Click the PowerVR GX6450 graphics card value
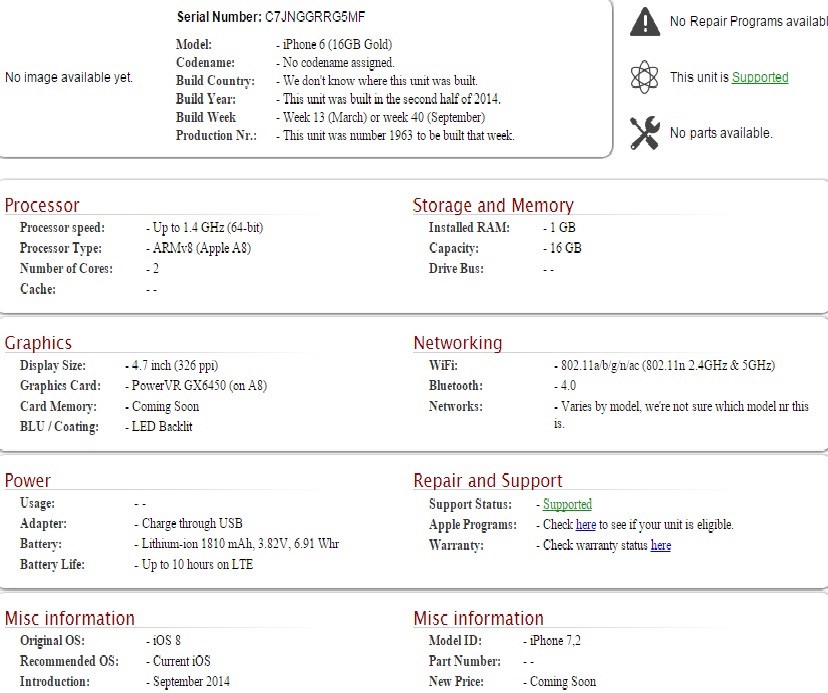This screenshot has height=693, width=828. [x=200, y=386]
